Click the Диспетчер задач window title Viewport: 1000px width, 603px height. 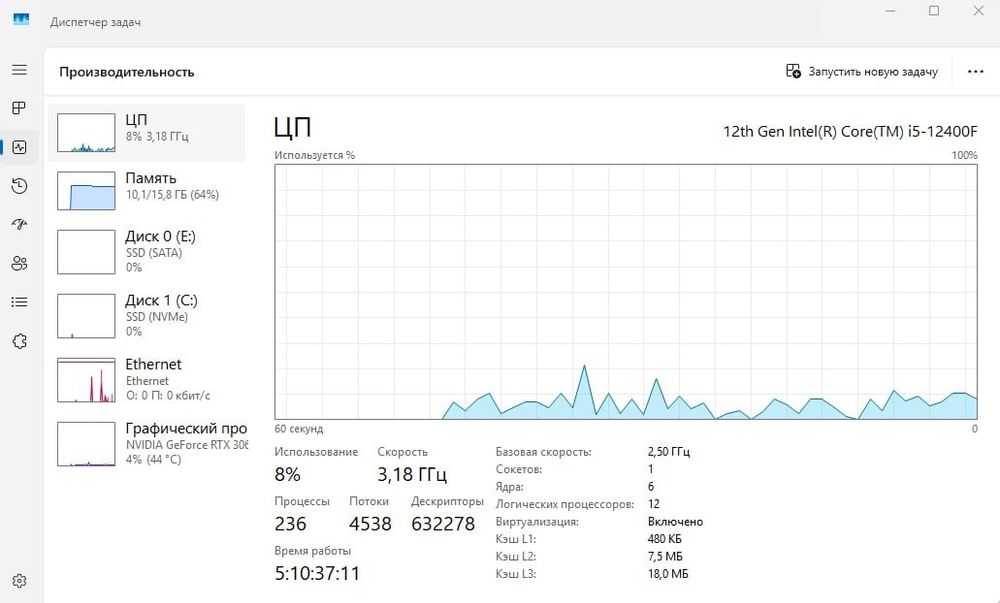pos(96,22)
